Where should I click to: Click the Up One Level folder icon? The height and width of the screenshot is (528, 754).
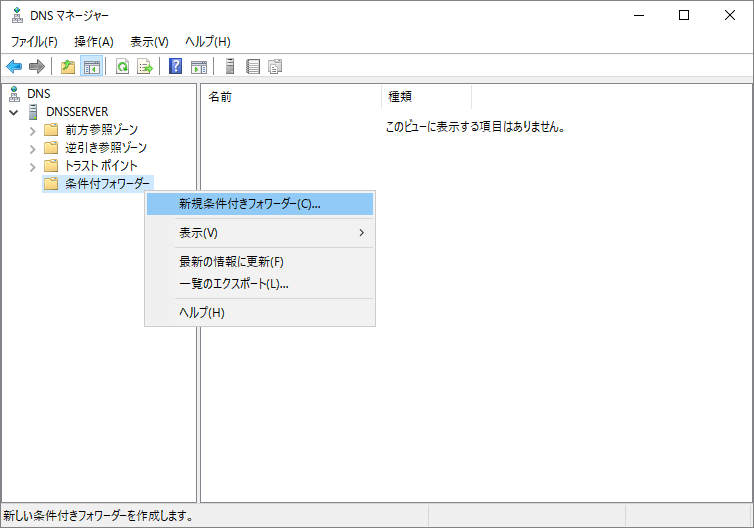68,67
